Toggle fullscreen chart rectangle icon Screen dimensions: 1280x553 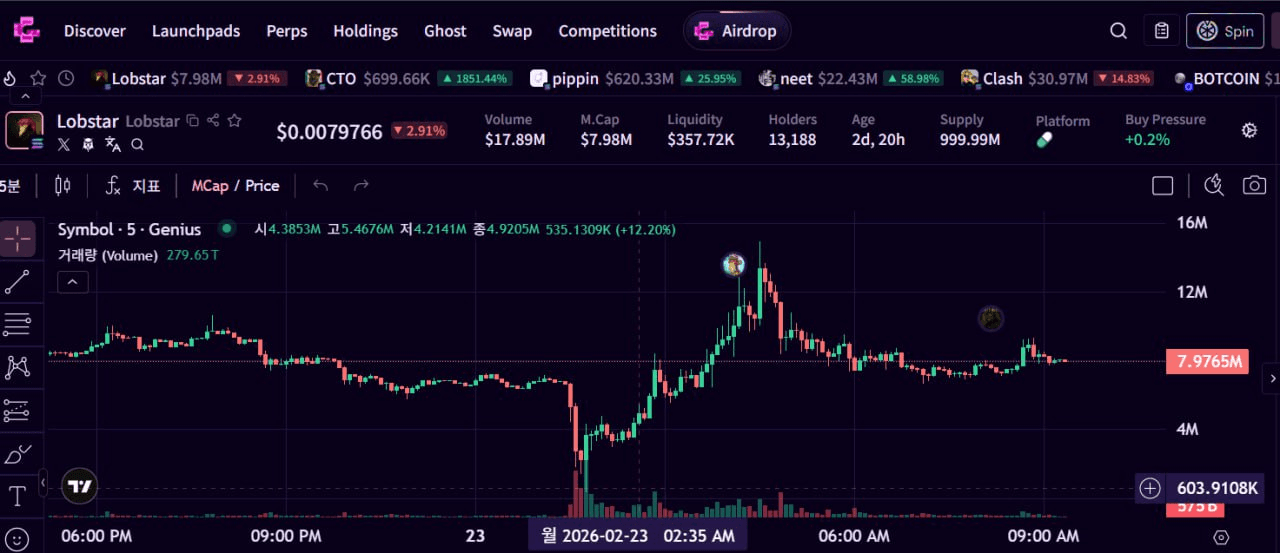click(x=1162, y=185)
